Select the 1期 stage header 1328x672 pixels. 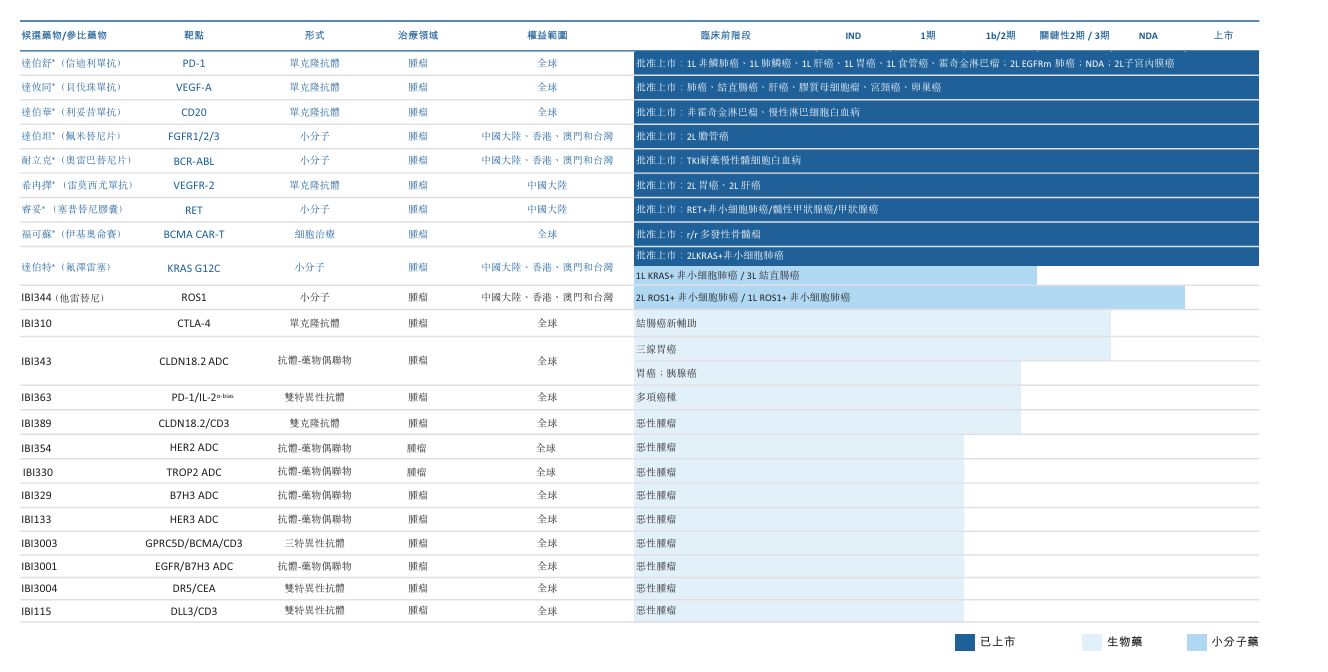point(928,35)
